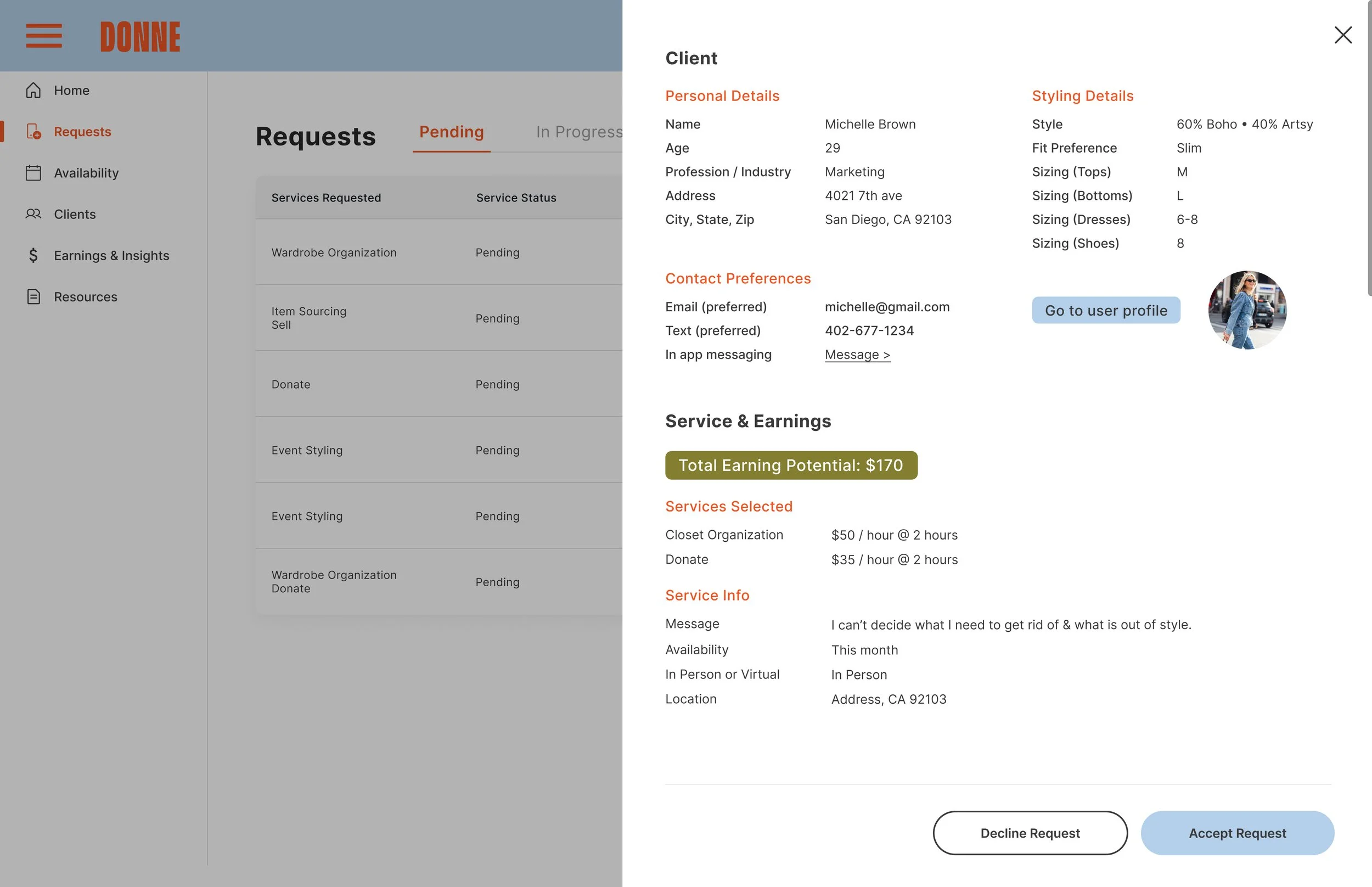Open the hamburger menu icon
This screenshot has width=1372, height=887.
pos(44,36)
